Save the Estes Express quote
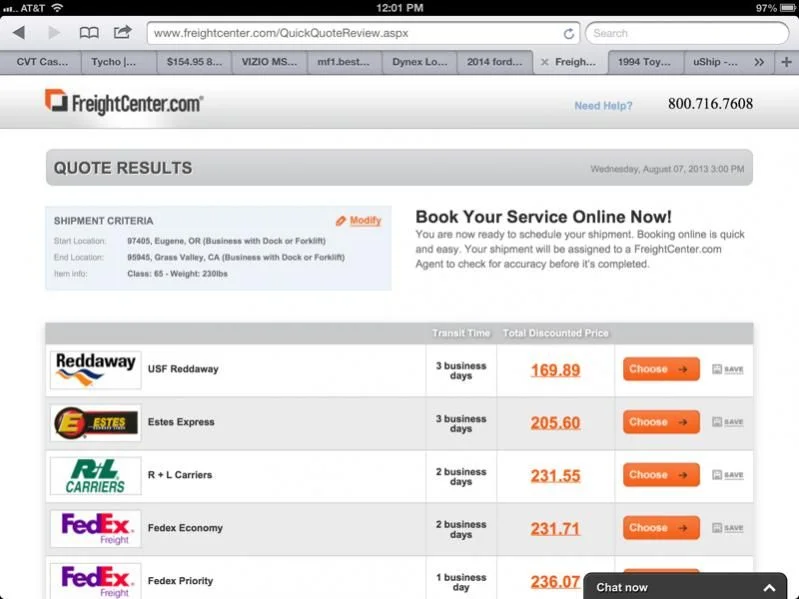Image resolution: width=799 pixels, height=599 pixels. tap(728, 422)
